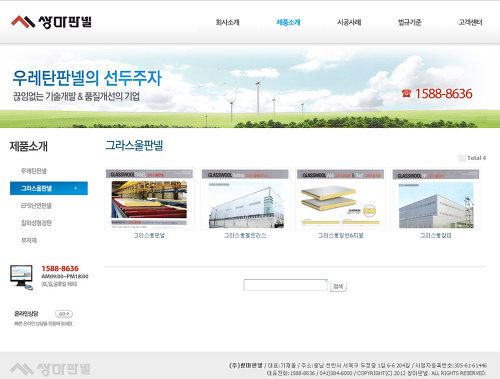This screenshot has height=379, width=500.
Task: Click the banner headline 우레탄판넬의 선두주자
Action: [87, 78]
